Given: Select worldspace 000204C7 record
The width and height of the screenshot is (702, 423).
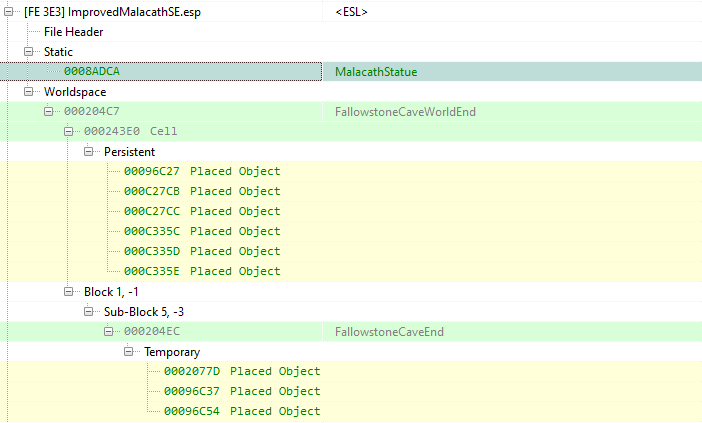Looking at the screenshot, I should tap(92, 111).
